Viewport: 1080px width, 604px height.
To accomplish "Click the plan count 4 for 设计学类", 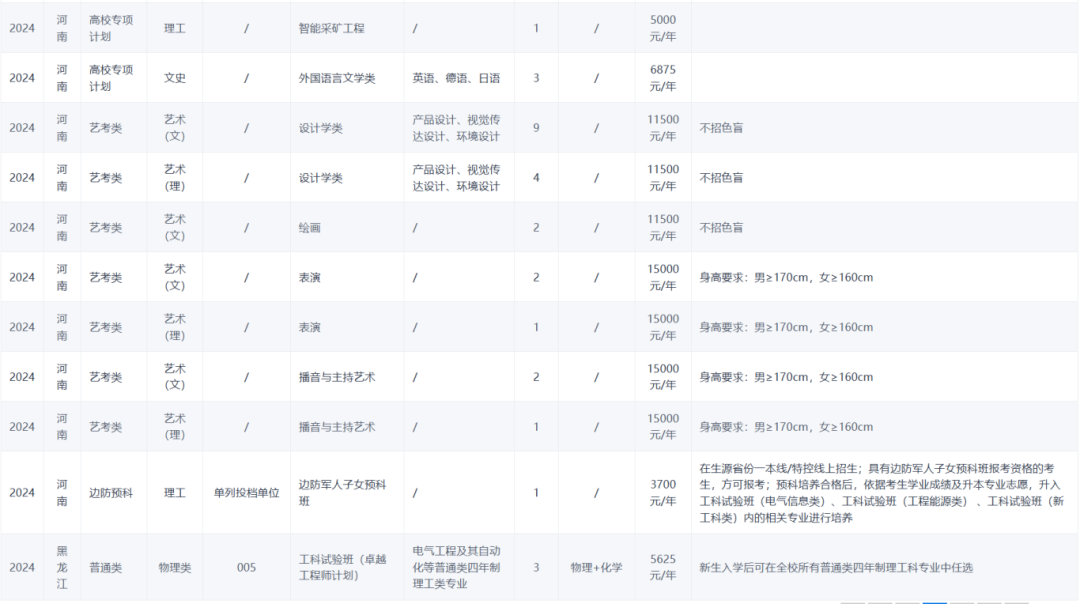I will click(536, 178).
